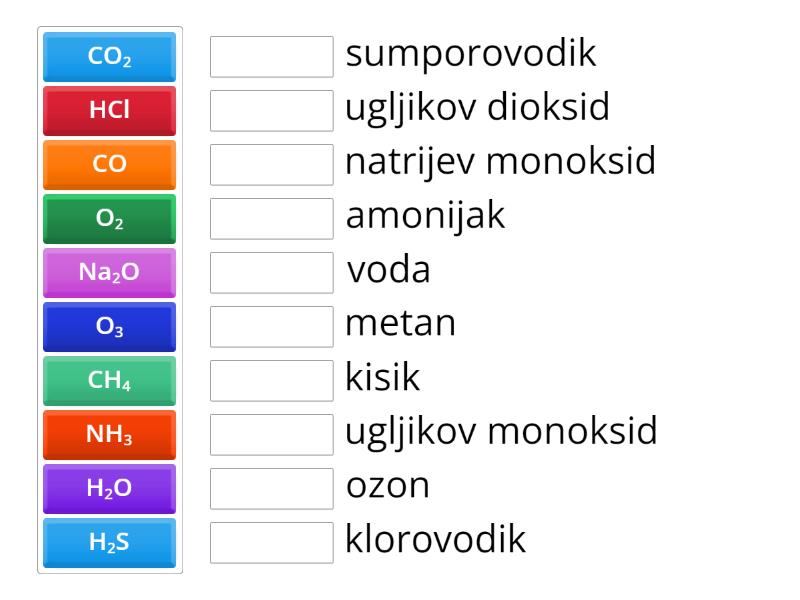Click the answer box for klorovodik
This screenshot has height=600, width=800.
[272, 543]
